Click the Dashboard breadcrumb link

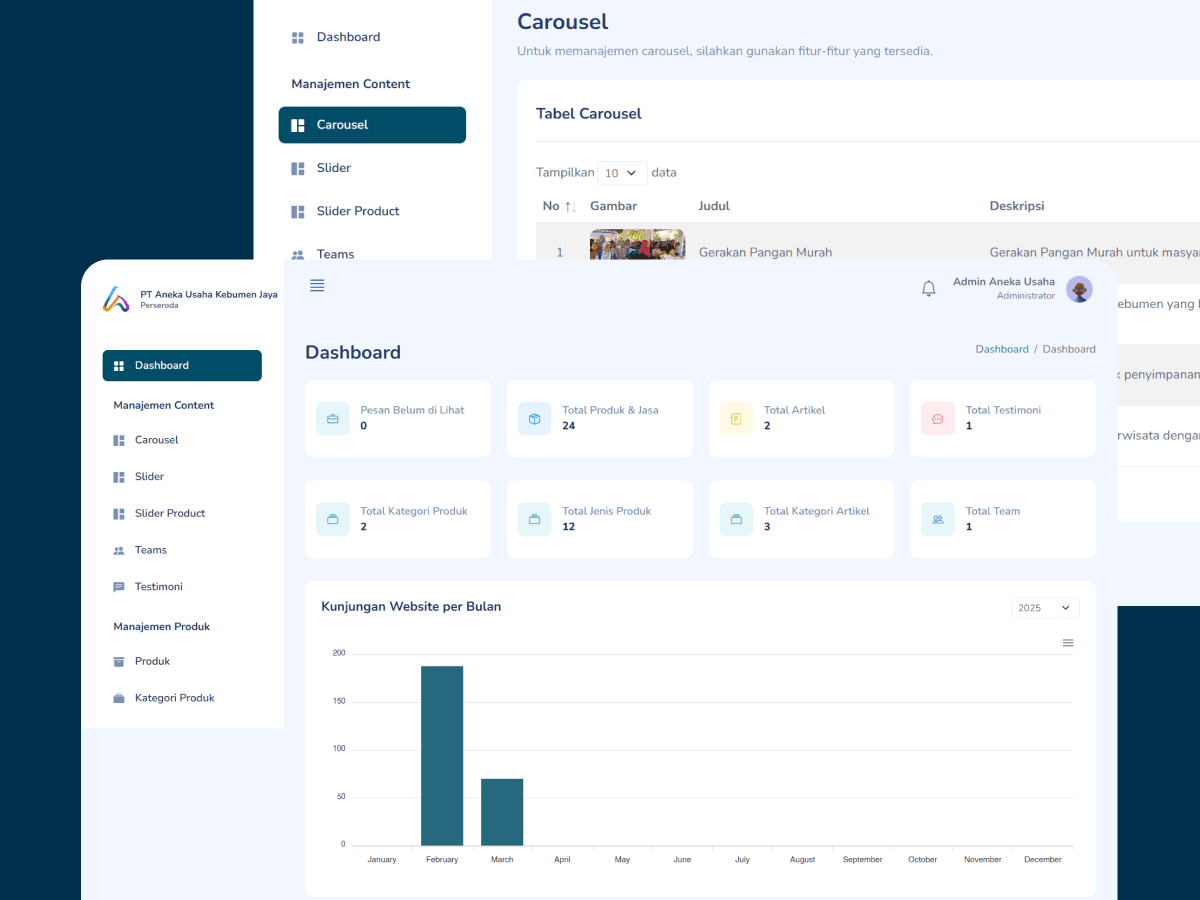pos(1001,350)
